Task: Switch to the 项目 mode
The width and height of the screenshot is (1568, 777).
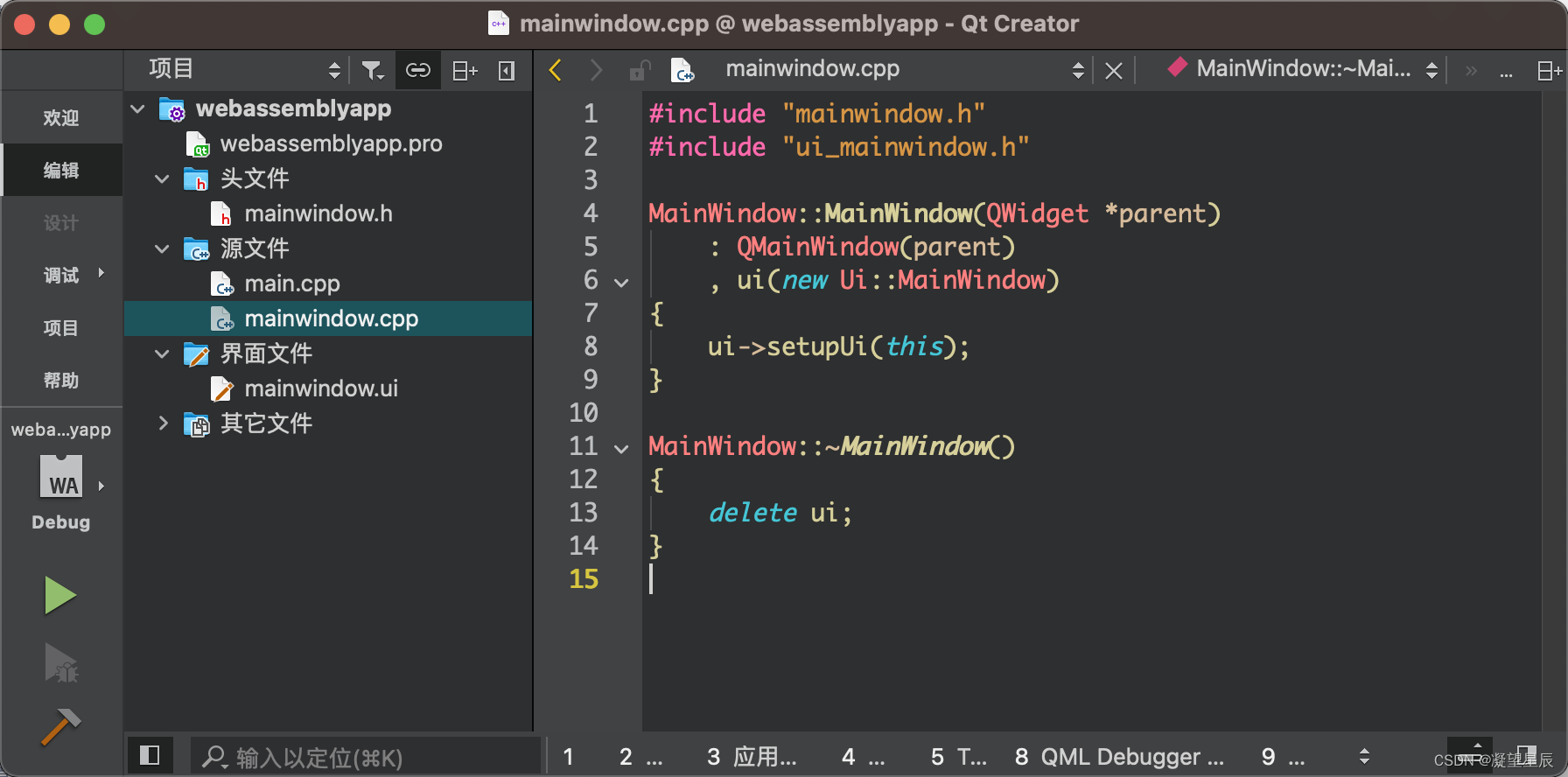Action: pos(61,327)
